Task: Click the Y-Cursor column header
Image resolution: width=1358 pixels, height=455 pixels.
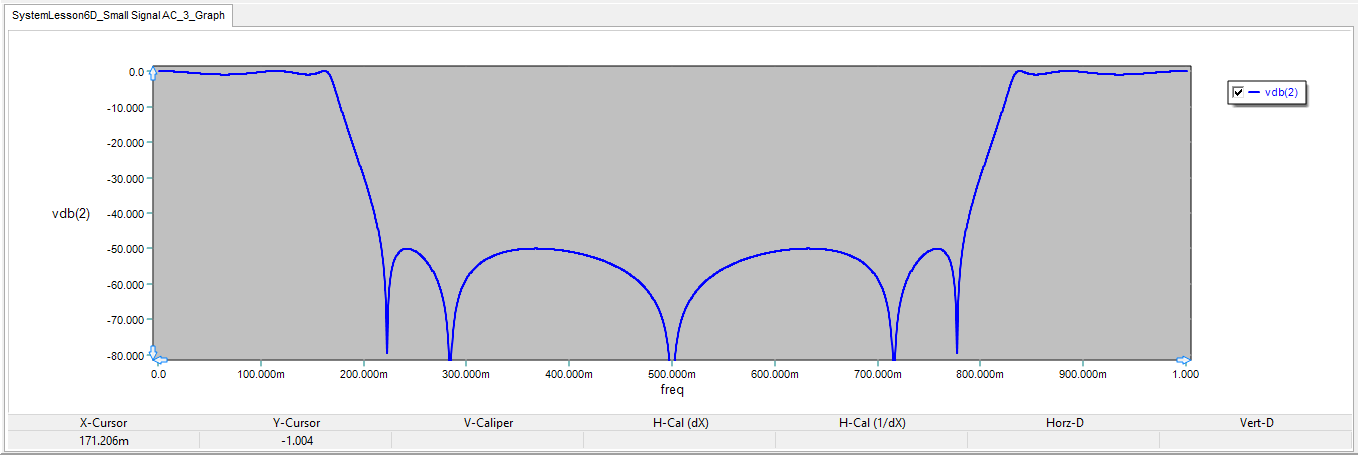Action: tap(295, 423)
